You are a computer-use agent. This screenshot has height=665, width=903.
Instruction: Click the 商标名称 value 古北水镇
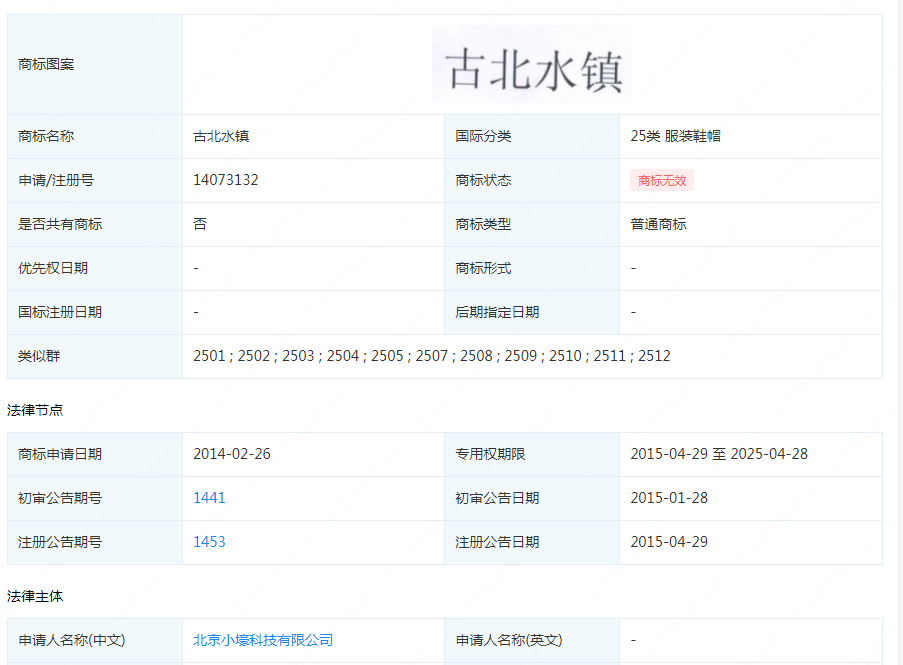221,136
